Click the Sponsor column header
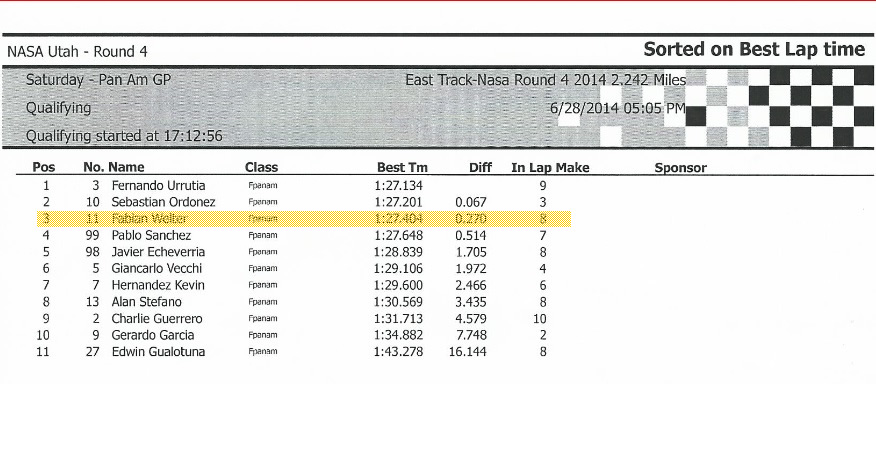 tap(680, 168)
